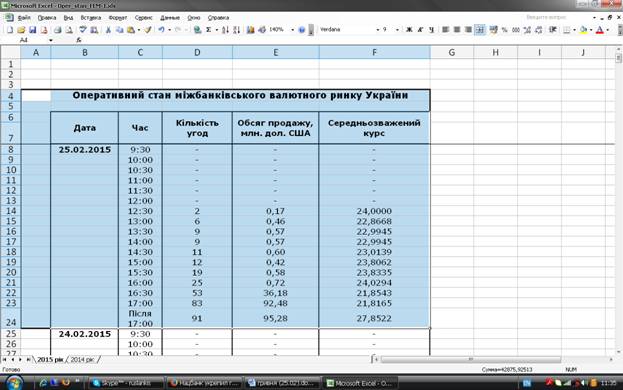Viewport: 623px width, 390px height.
Task: Open the Правка menu
Action: [x=47, y=18]
